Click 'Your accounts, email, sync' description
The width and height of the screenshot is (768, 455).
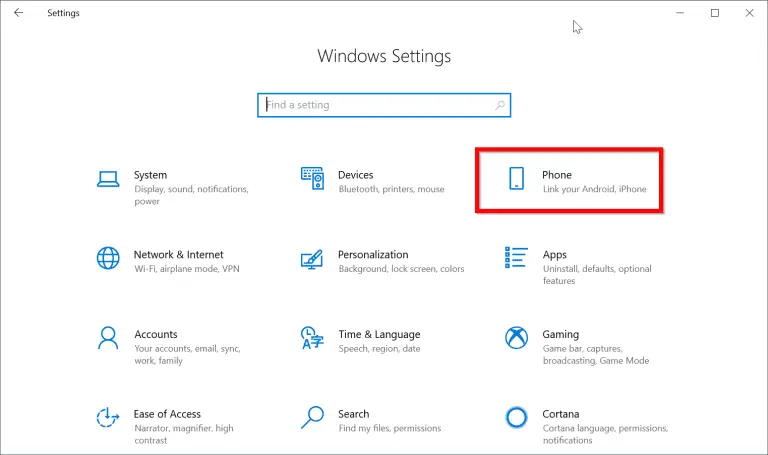[x=187, y=355]
